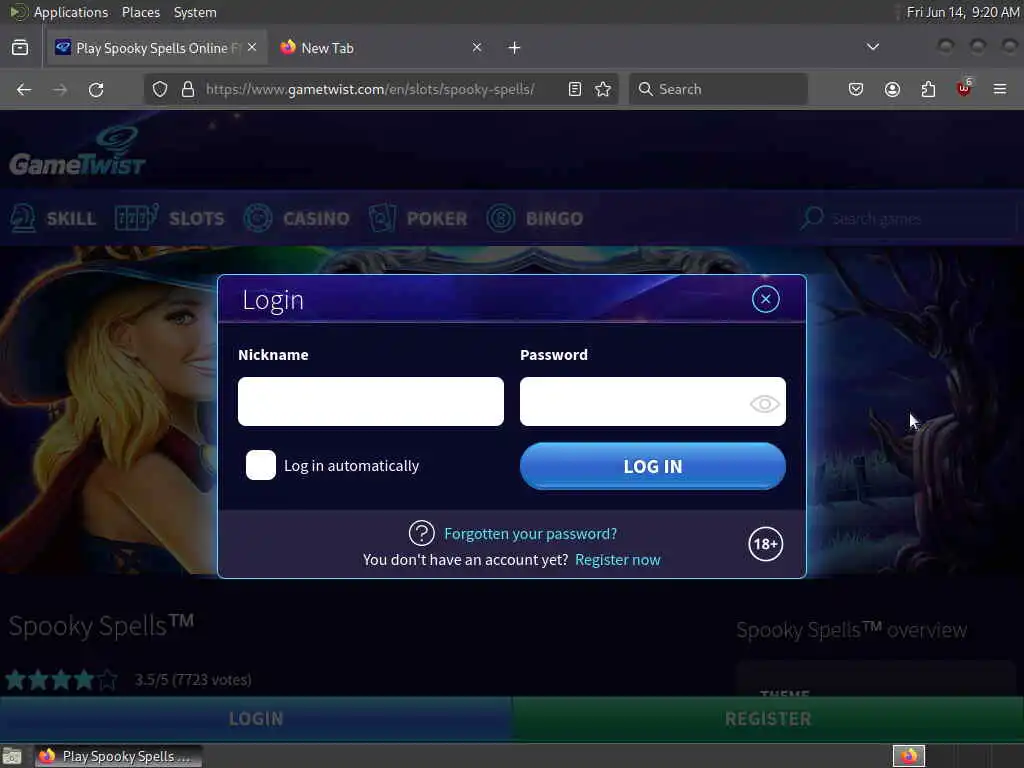The image size is (1024, 768).
Task: Click the uBlock Origin extension icon
Action: click(964, 88)
